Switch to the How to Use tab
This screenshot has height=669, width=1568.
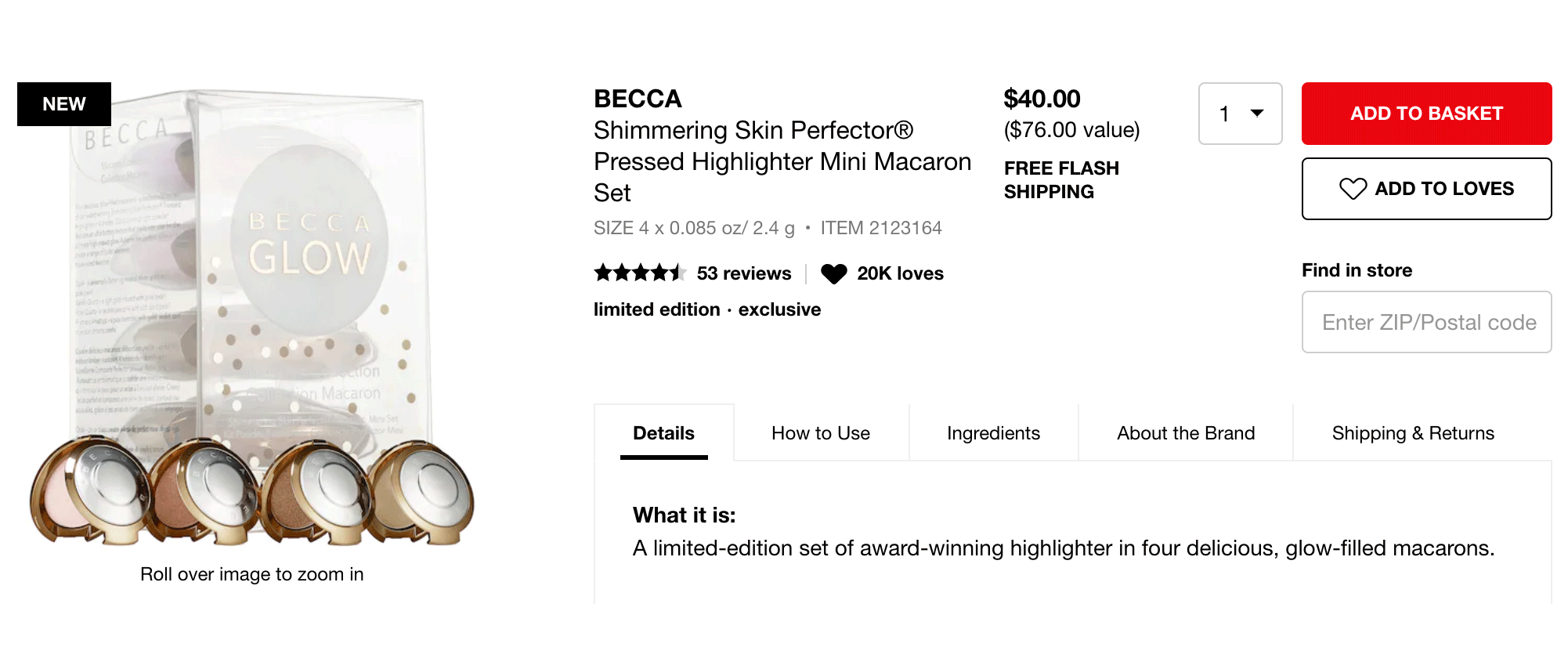[820, 433]
